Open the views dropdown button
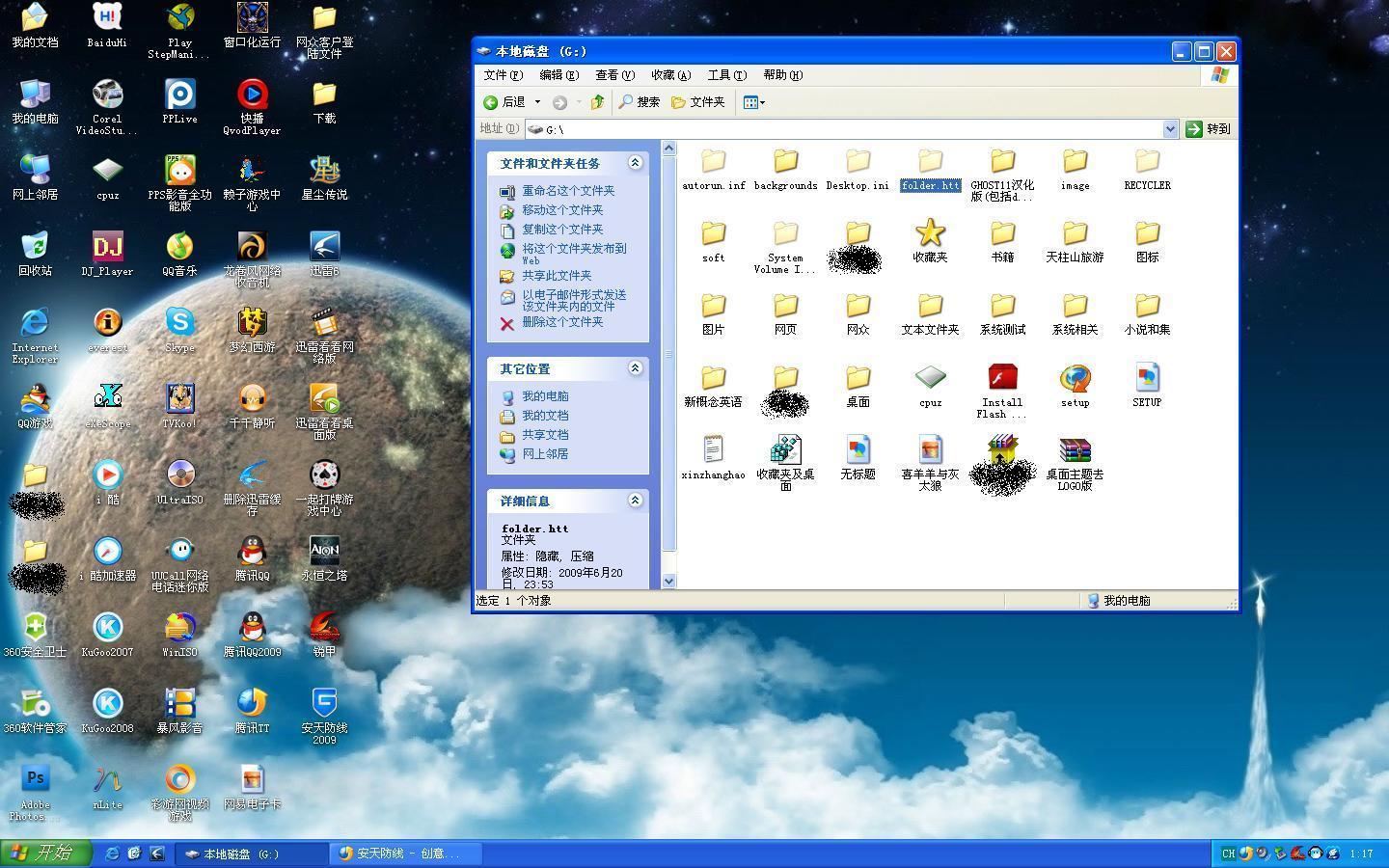Screen dimensions: 1389x868 (754, 102)
